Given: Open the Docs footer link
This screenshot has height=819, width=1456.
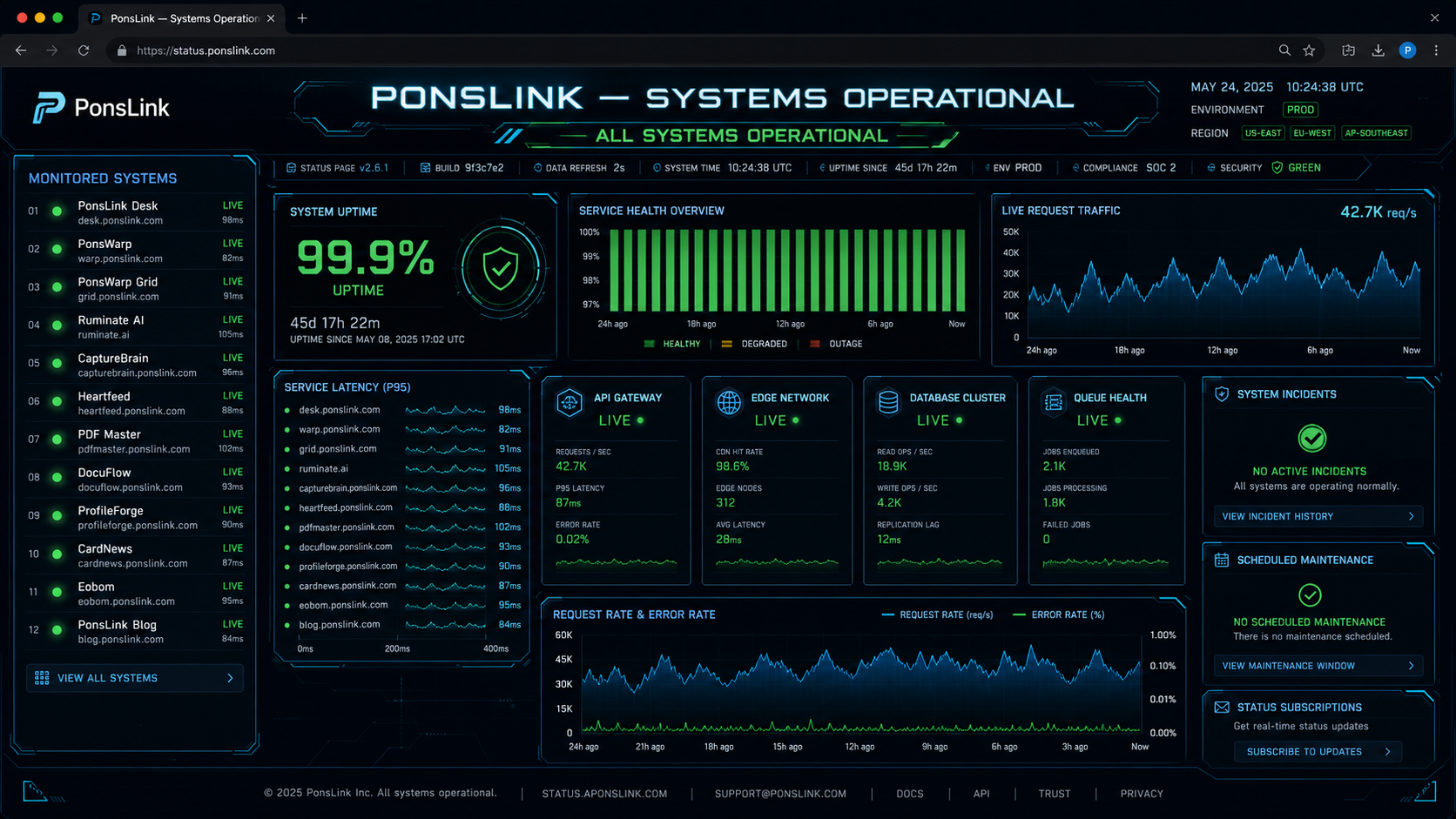Looking at the screenshot, I should [x=910, y=794].
